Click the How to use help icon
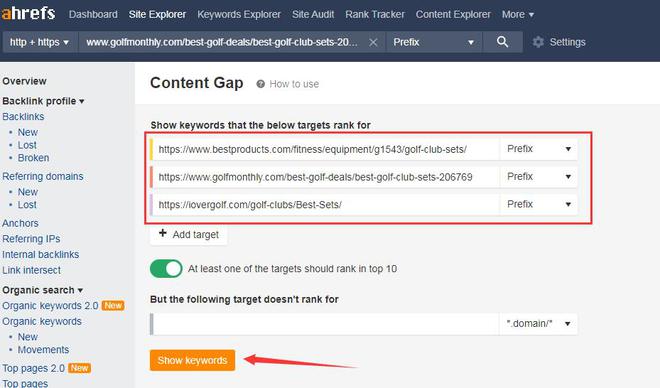The height and width of the screenshot is (388, 660). click(x=261, y=84)
